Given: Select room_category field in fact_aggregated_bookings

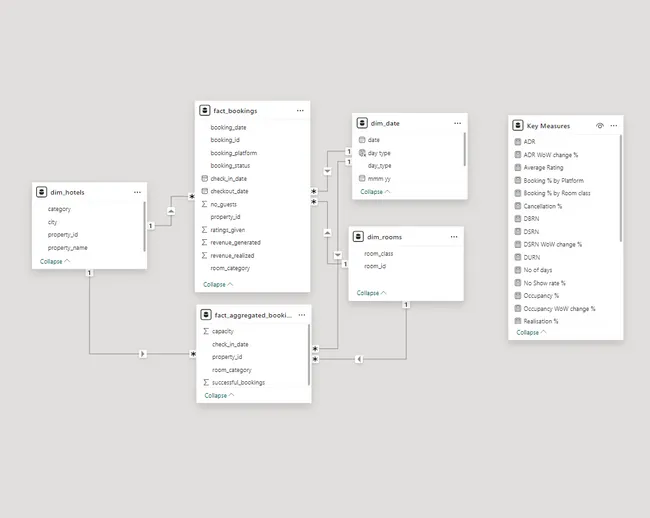Looking at the screenshot, I should tap(232, 370).
